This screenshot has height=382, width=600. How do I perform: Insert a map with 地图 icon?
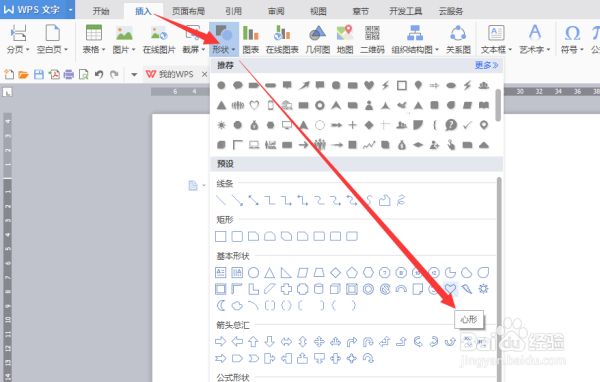[x=345, y=39]
